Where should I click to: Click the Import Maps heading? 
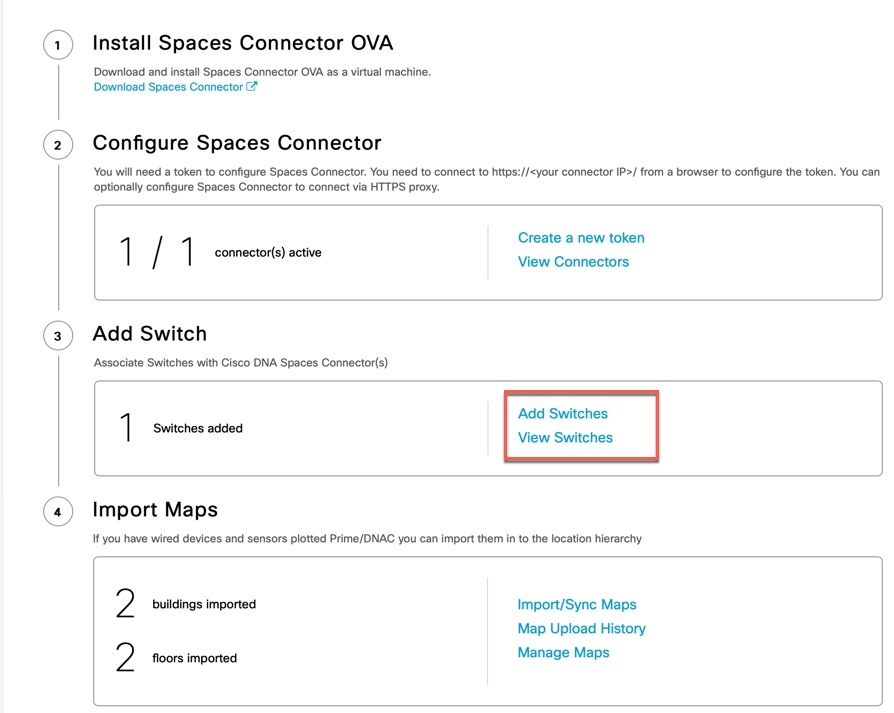coord(155,510)
